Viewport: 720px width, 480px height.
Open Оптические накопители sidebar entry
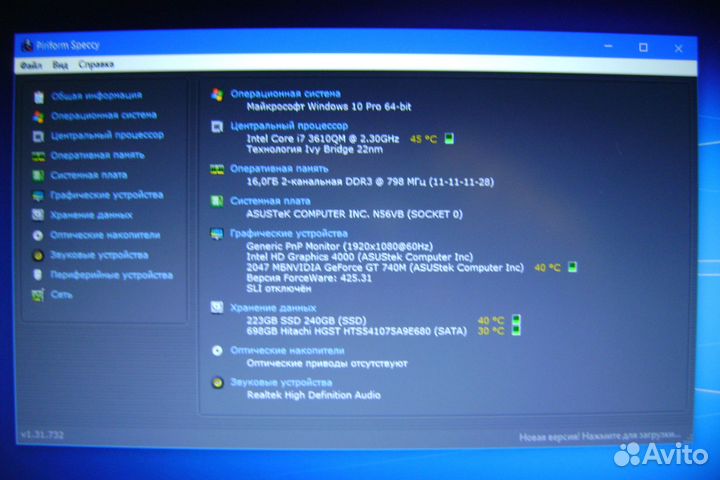(105, 235)
